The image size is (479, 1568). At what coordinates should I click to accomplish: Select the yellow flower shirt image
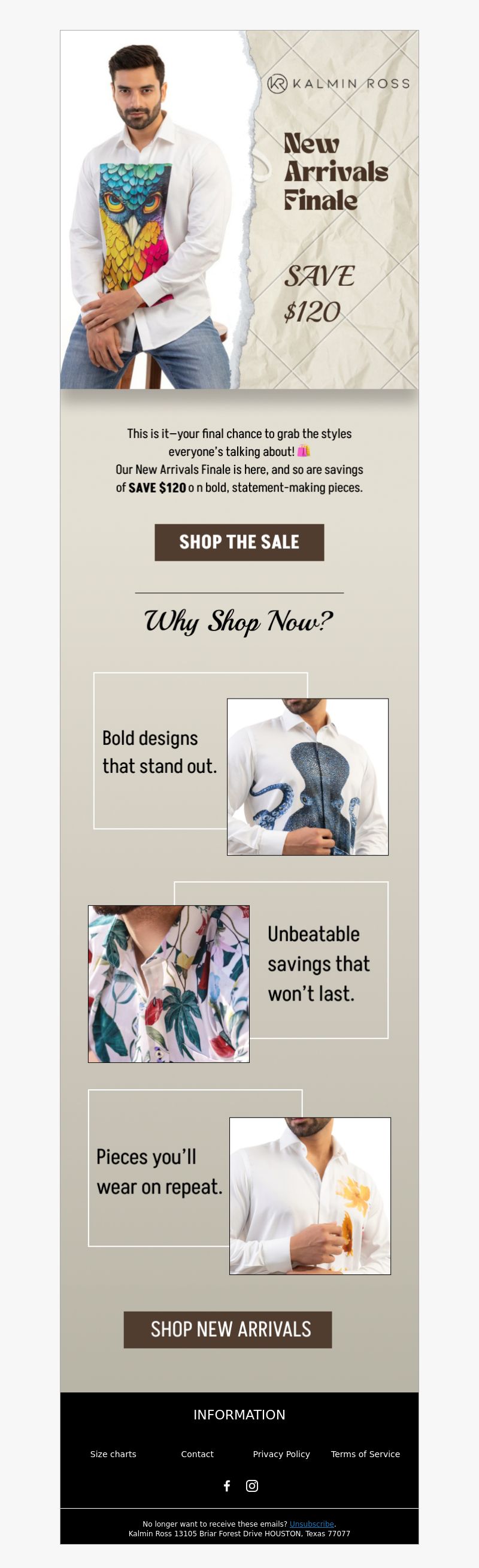(x=310, y=1195)
